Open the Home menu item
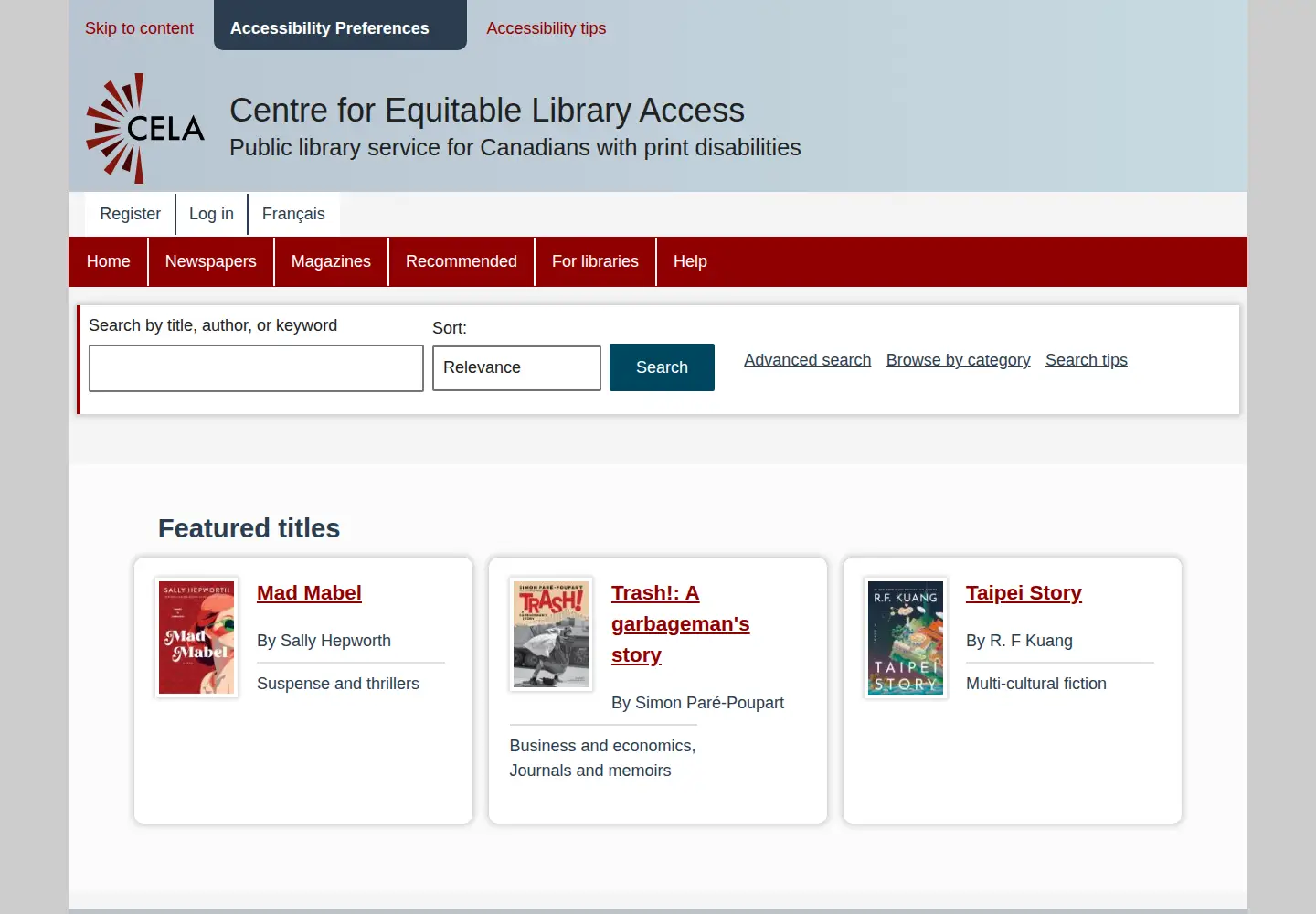The image size is (1316, 914). pyautogui.click(x=109, y=261)
